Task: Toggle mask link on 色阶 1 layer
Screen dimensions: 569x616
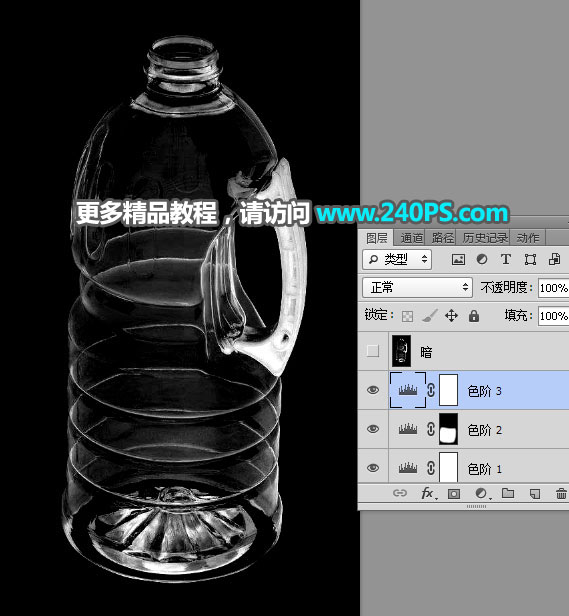Action: (x=431, y=468)
